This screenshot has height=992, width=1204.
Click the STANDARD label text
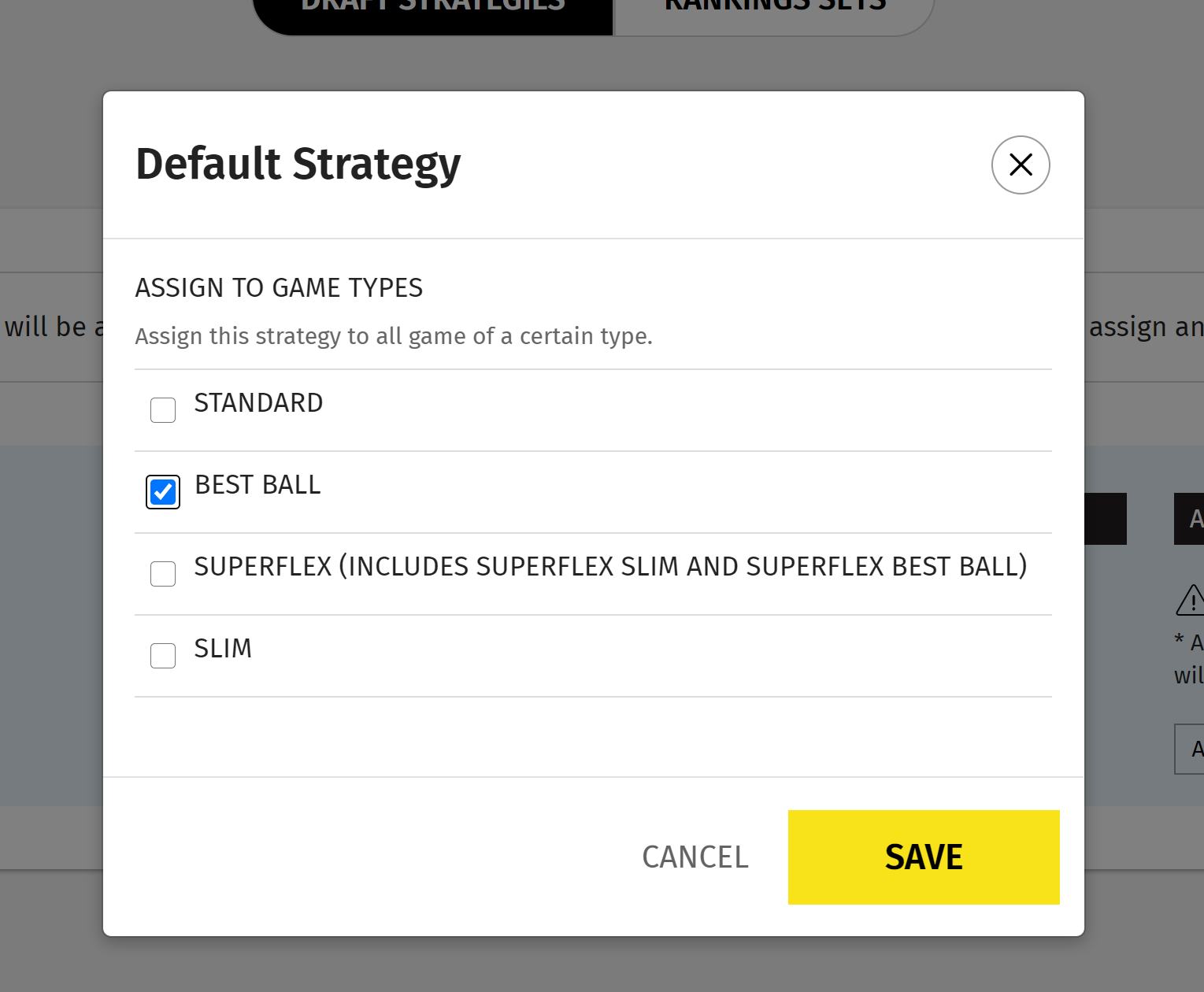point(258,403)
